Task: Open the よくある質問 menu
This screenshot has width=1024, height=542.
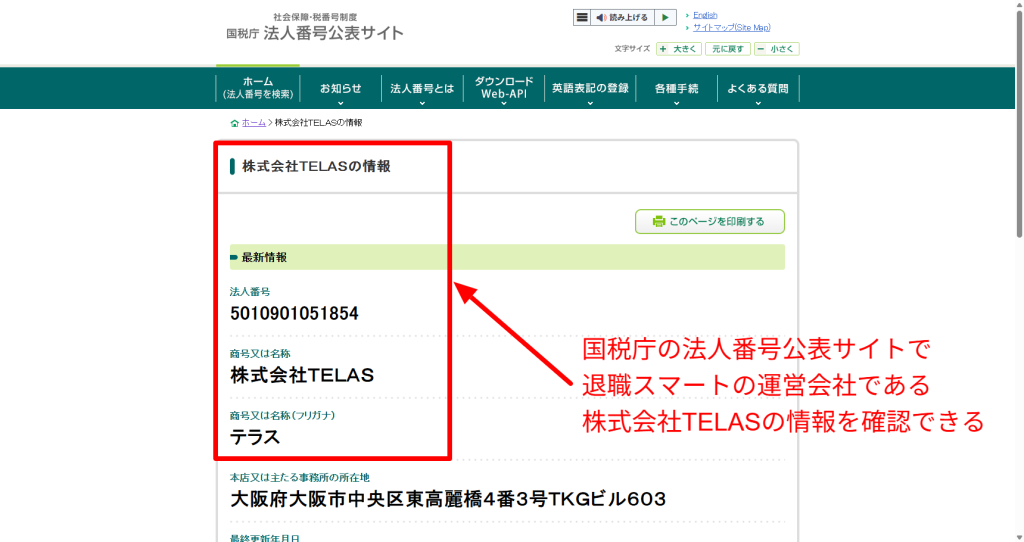Action: 758,88
